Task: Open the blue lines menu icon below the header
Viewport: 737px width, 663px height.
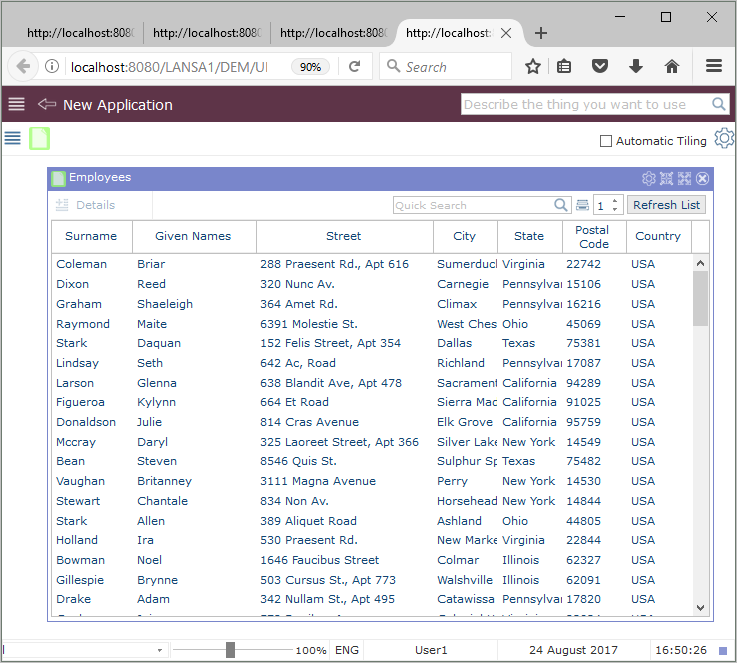Action: [x=13, y=138]
